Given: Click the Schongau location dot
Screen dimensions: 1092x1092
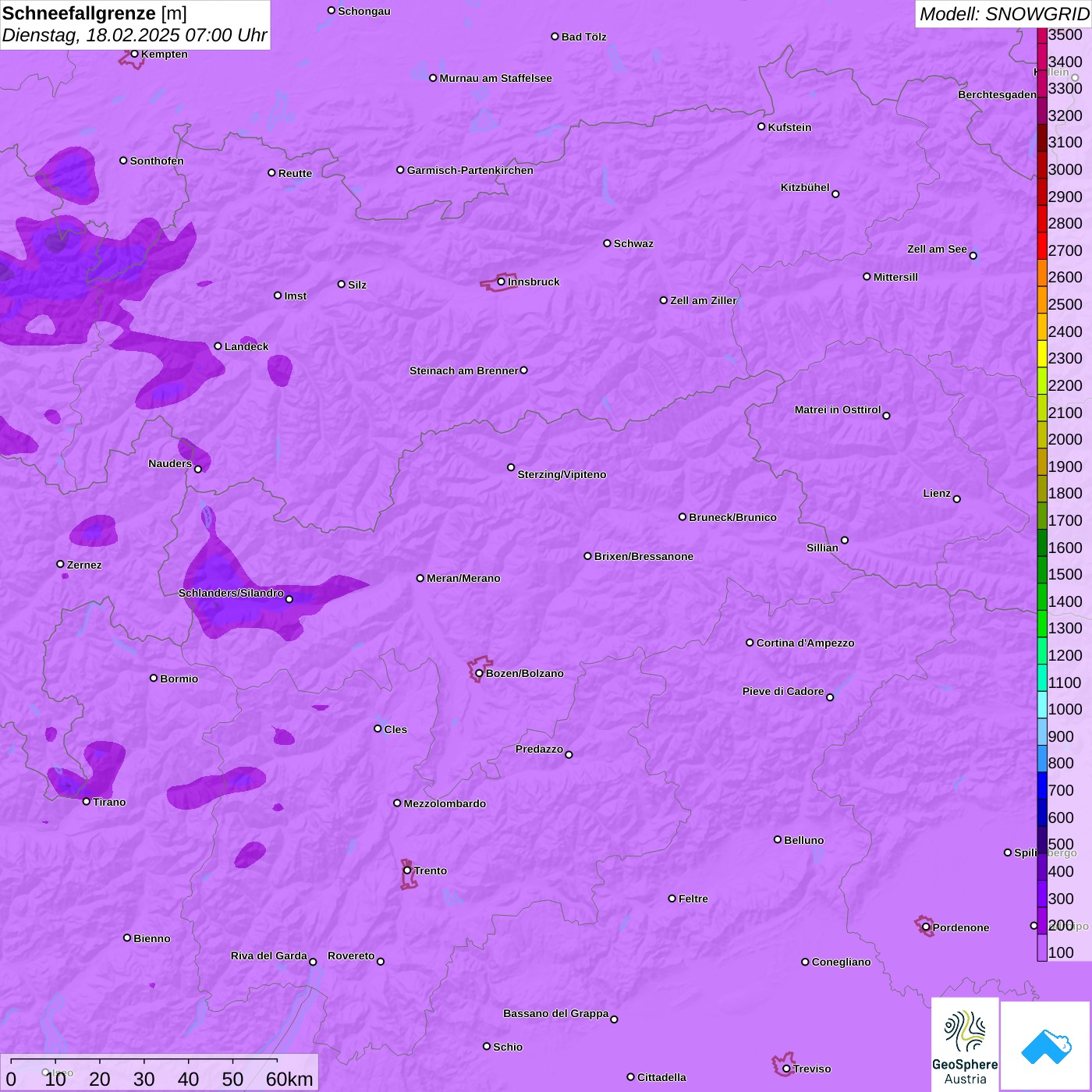Looking at the screenshot, I should (331, 10).
